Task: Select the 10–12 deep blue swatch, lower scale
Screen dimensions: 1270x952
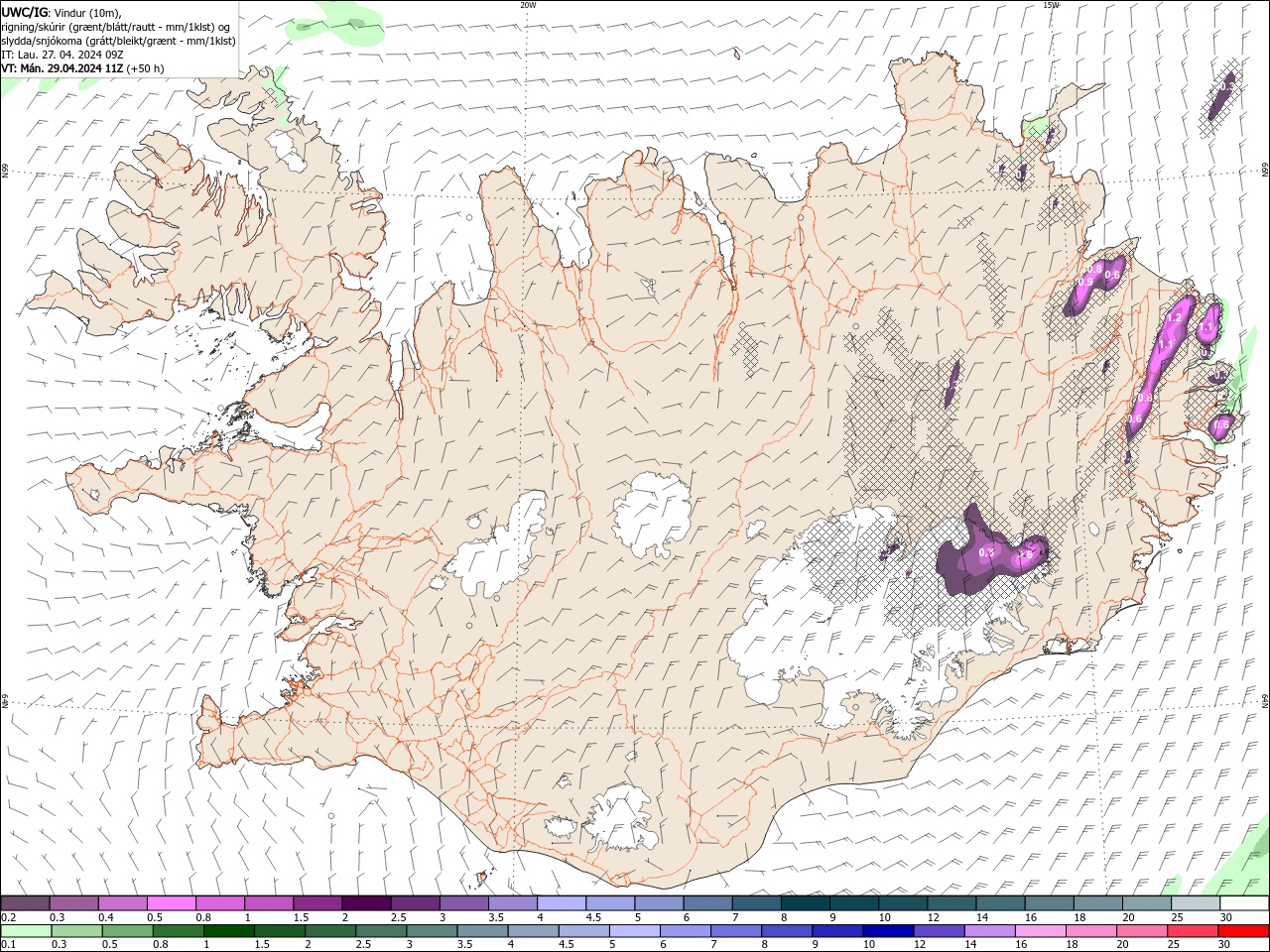Action: point(888,931)
